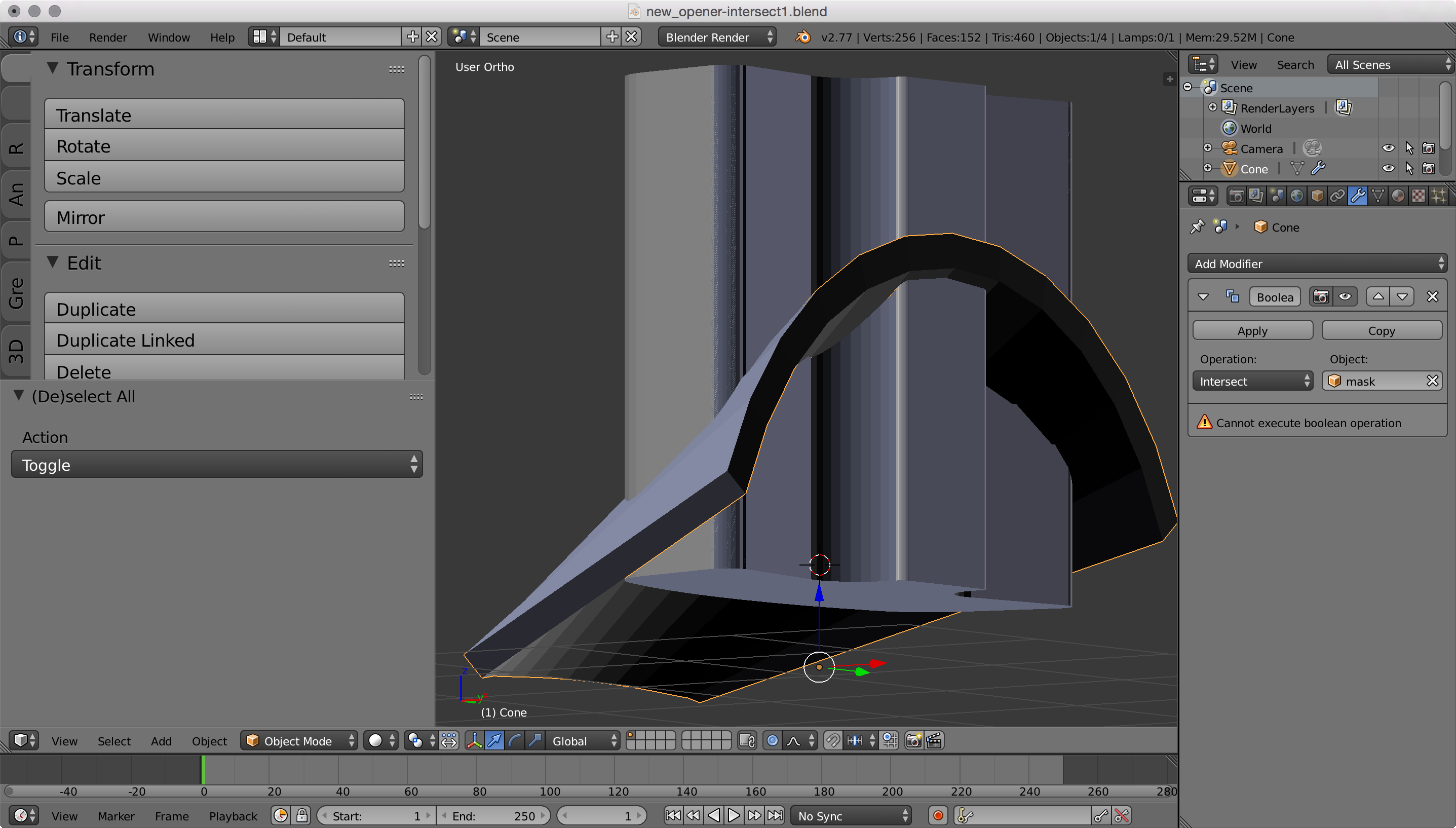
Task: Open the Scene properties tab
Action: coord(1276,196)
